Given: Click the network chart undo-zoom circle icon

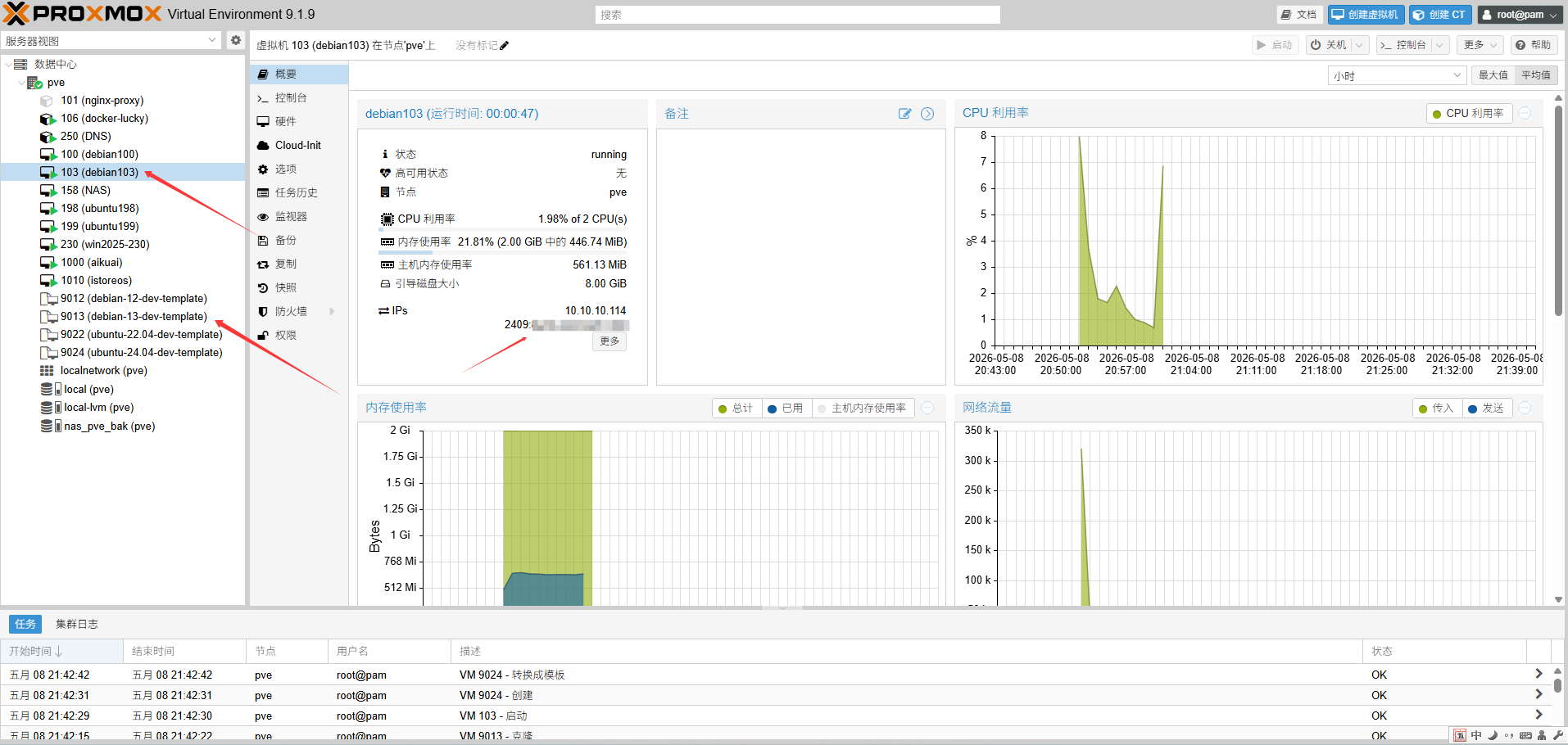Looking at the screenshot, I should [x=1525, y=409].
